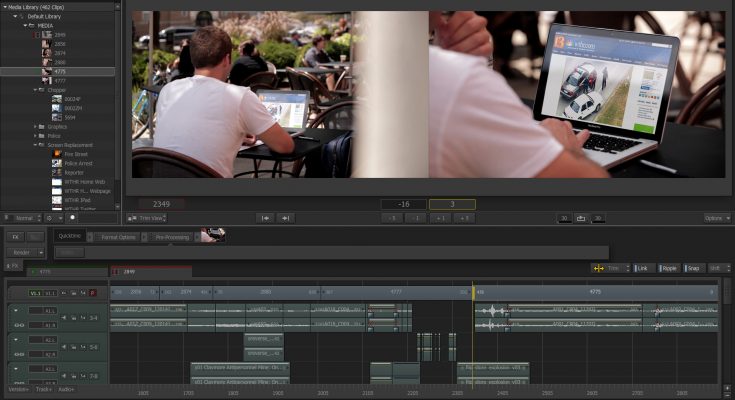The height and width of the screenshot is (400, 735).
Task: Open the FX side tab
Action: tap(13, 266)
